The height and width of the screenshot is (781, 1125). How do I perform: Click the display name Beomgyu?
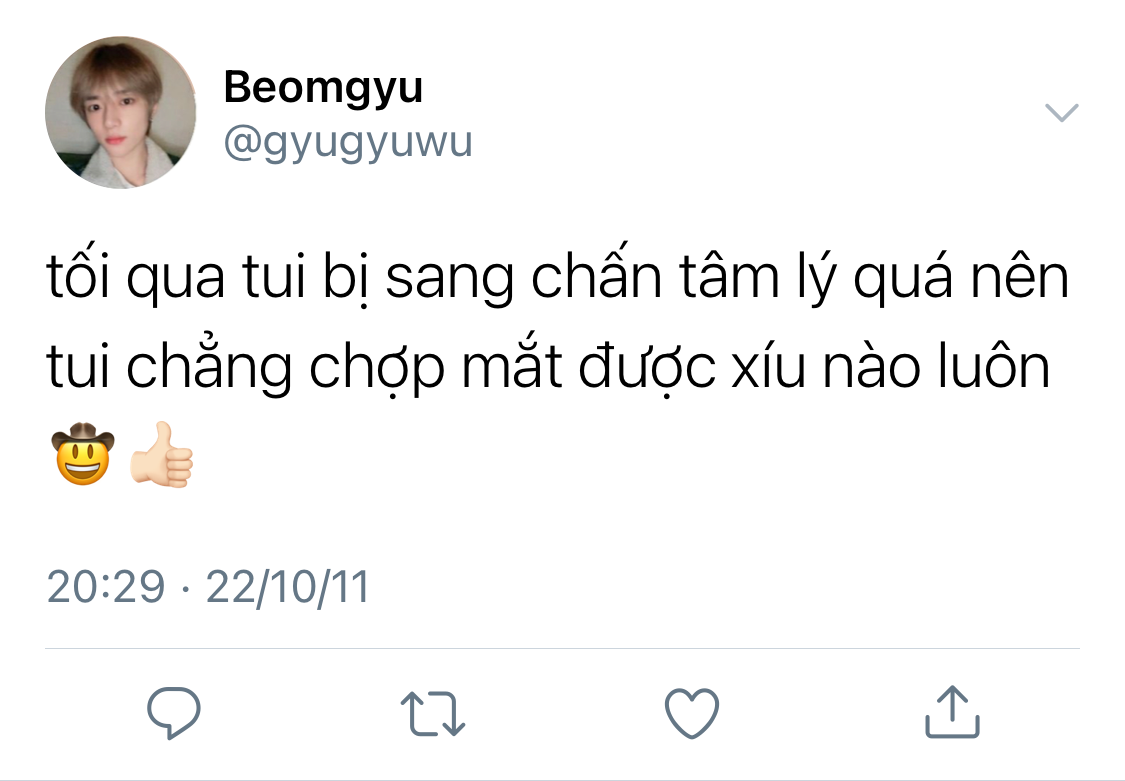323,88
